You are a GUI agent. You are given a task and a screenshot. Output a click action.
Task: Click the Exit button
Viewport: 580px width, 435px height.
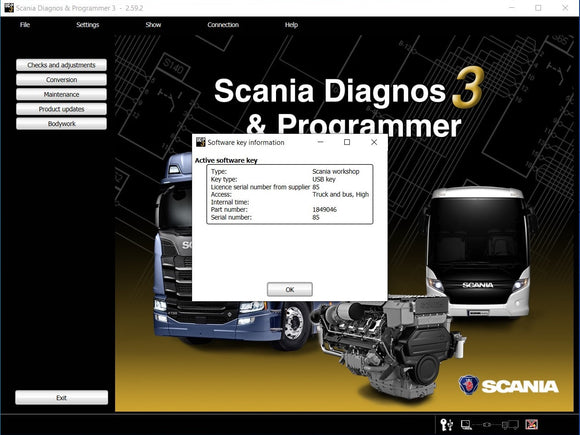(x=61, y=398)
